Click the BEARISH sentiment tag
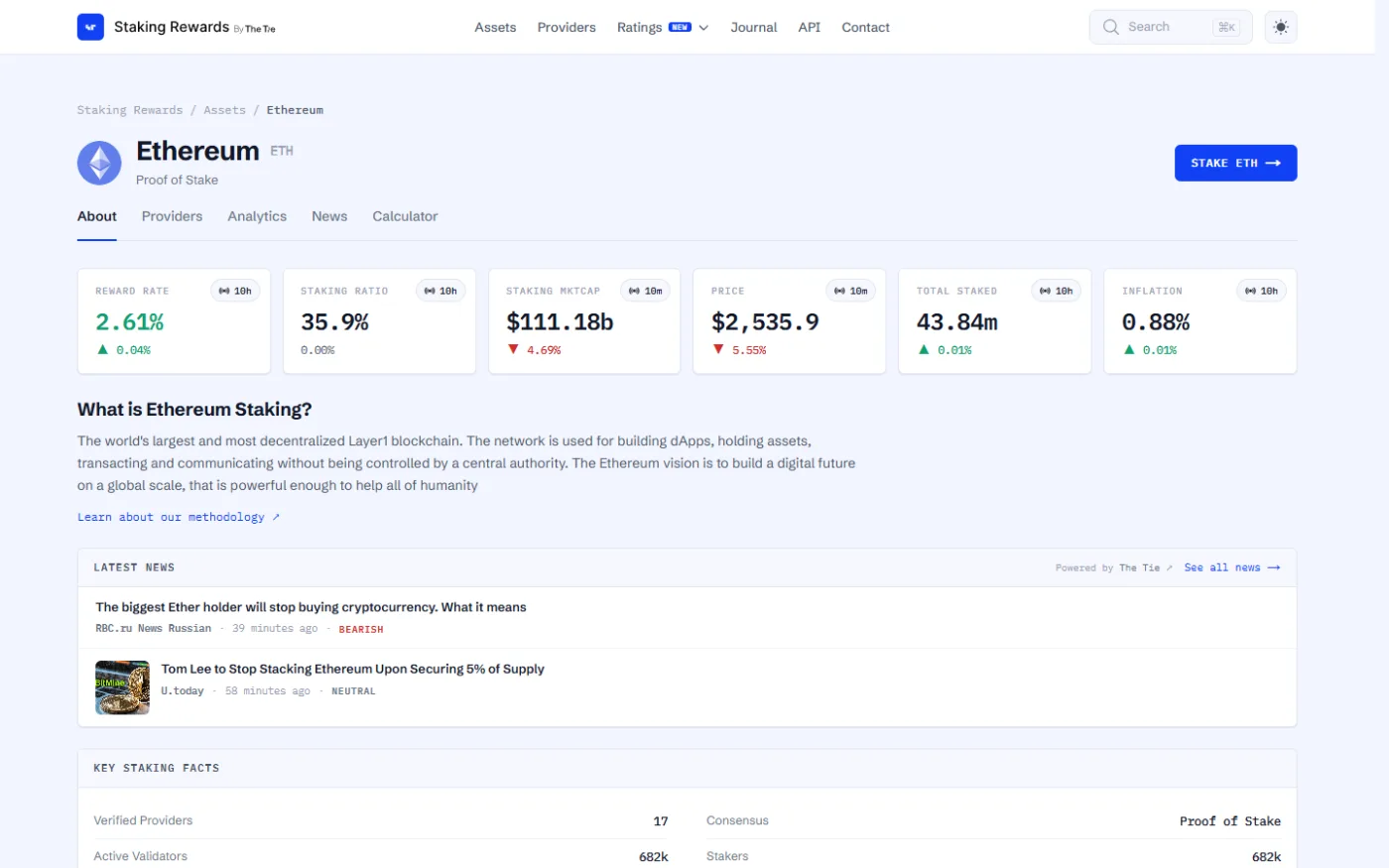The height and width of the screenshot is (868, 1389). coord(361,629)
